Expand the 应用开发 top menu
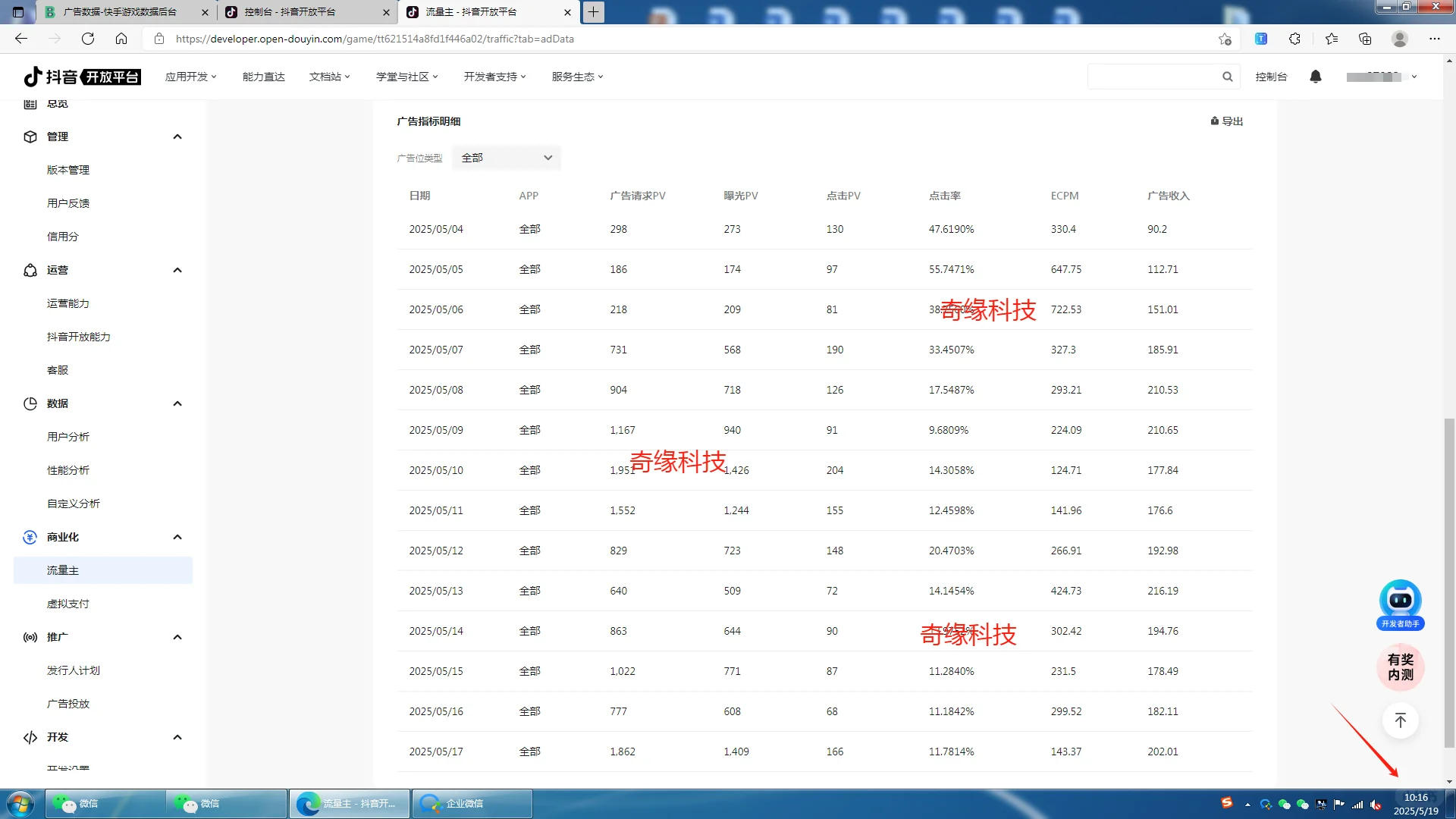This screenshot has height=819, width=1456. [x=190, y=77]
